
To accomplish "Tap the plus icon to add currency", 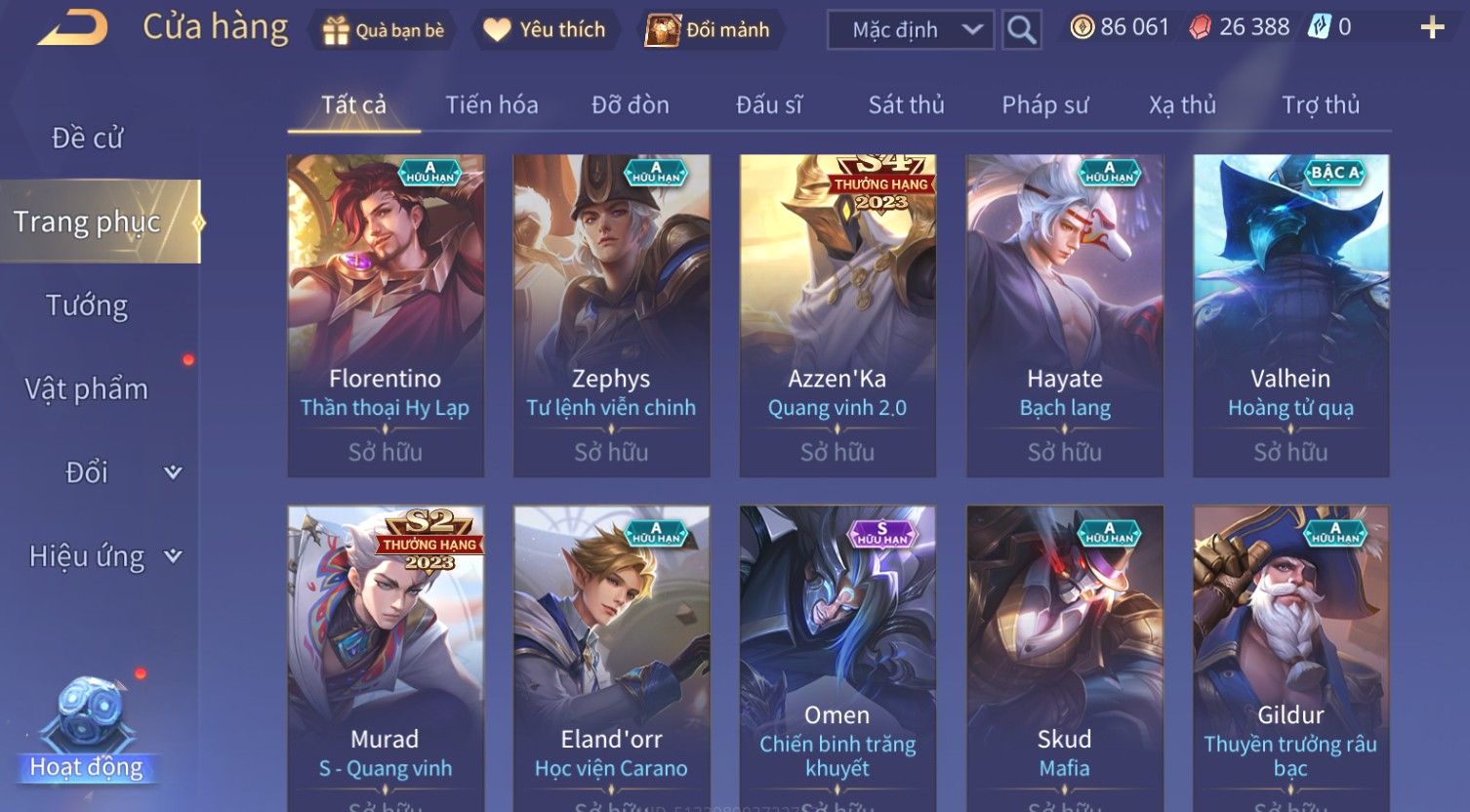I will pyautogui.click(x=1432, y=27).
